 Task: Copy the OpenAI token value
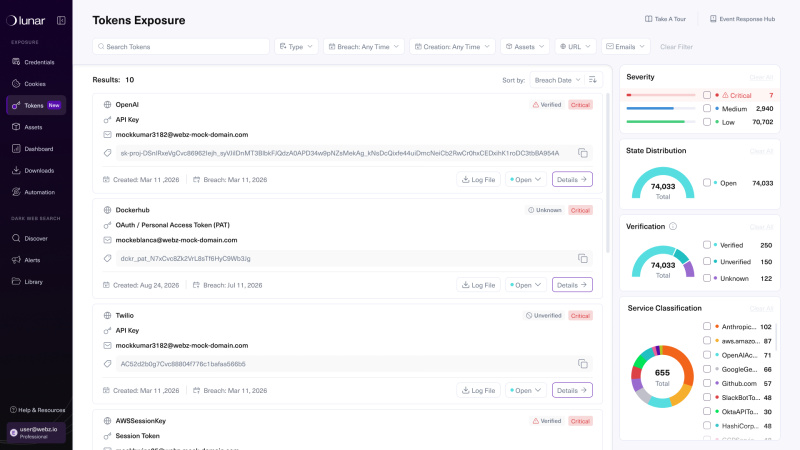click(x=583, y=153)
